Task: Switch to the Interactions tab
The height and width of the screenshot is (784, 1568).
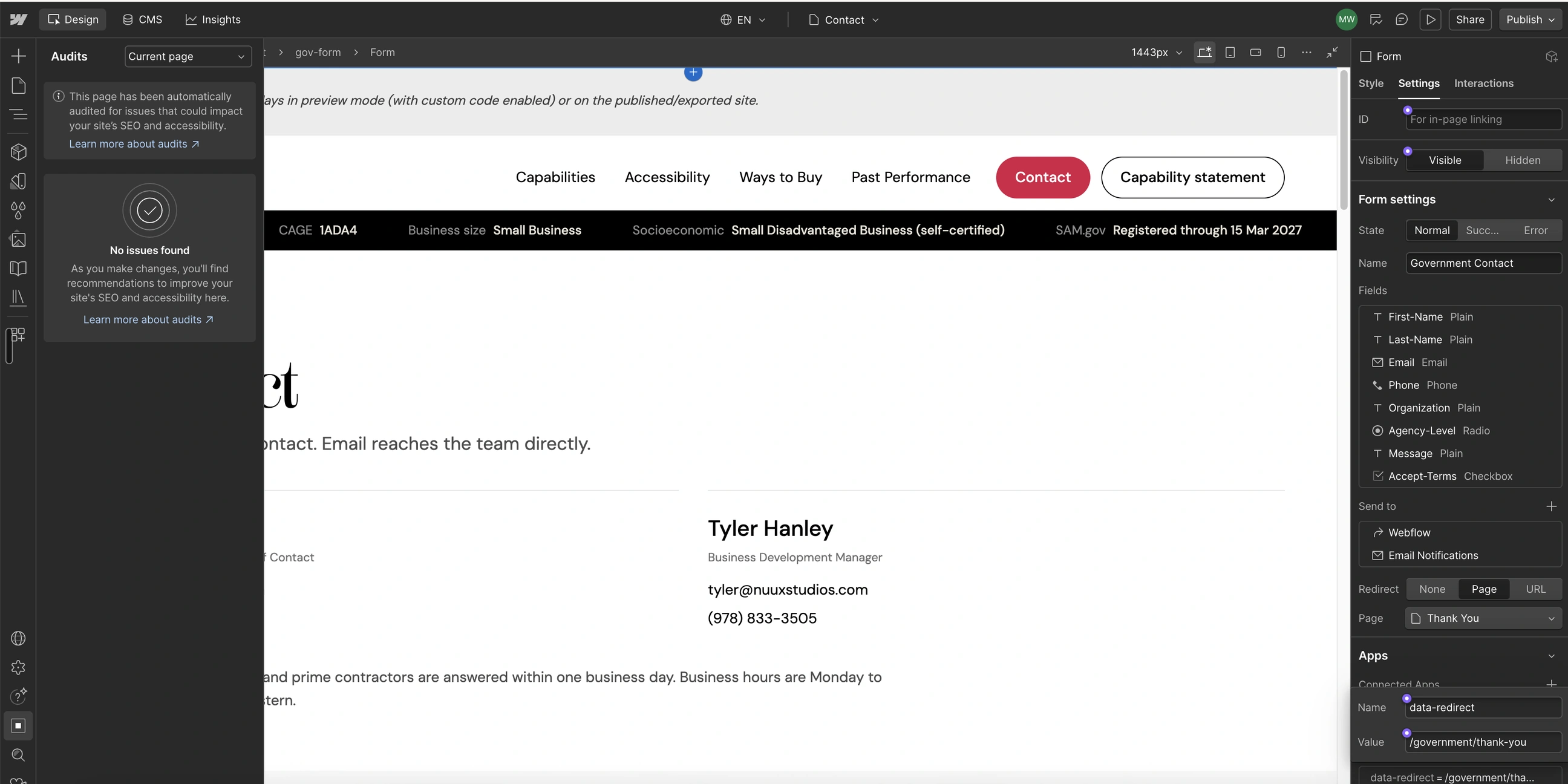Action: coord(1483,83)
